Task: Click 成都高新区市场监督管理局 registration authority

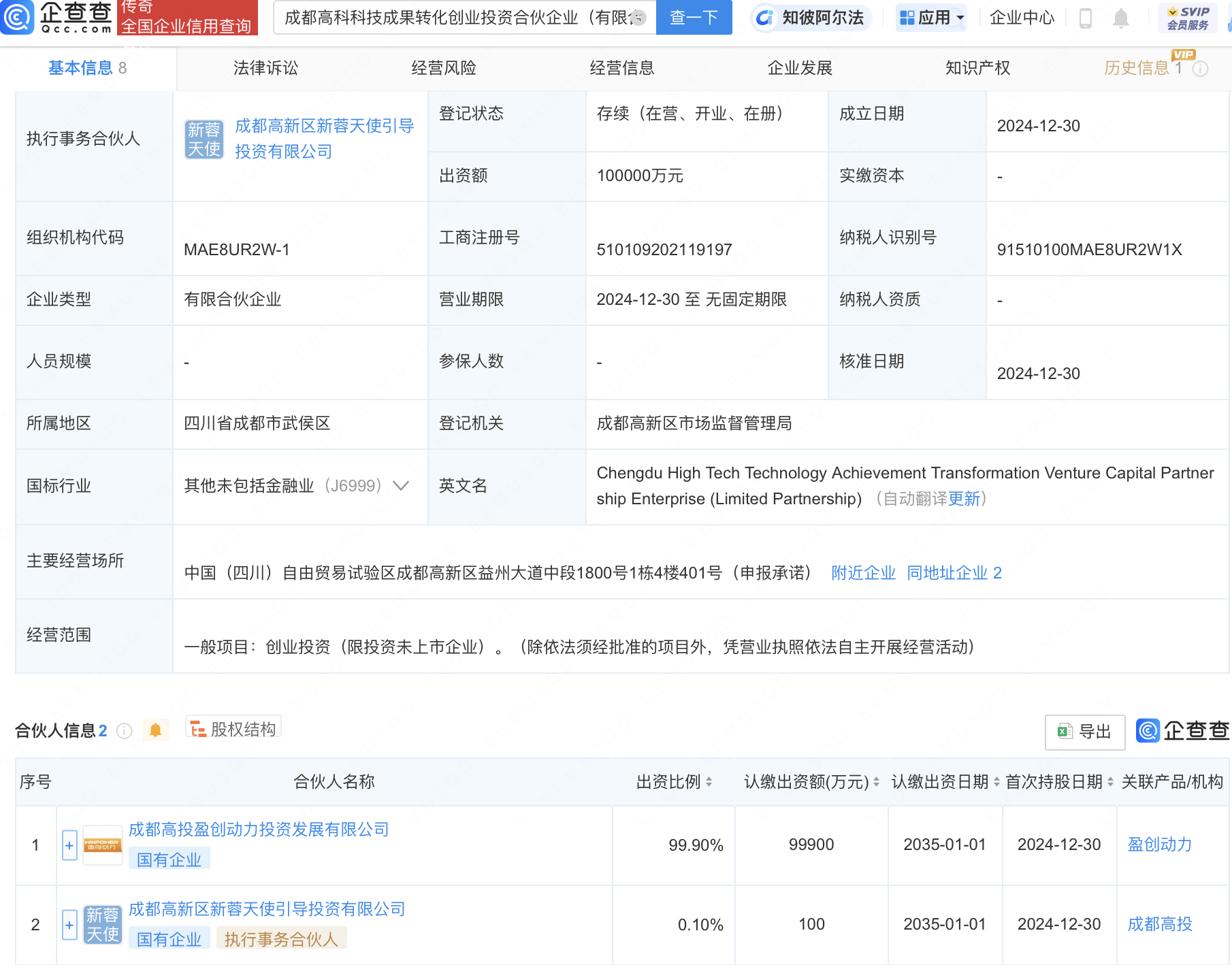Action: [694, 423]
